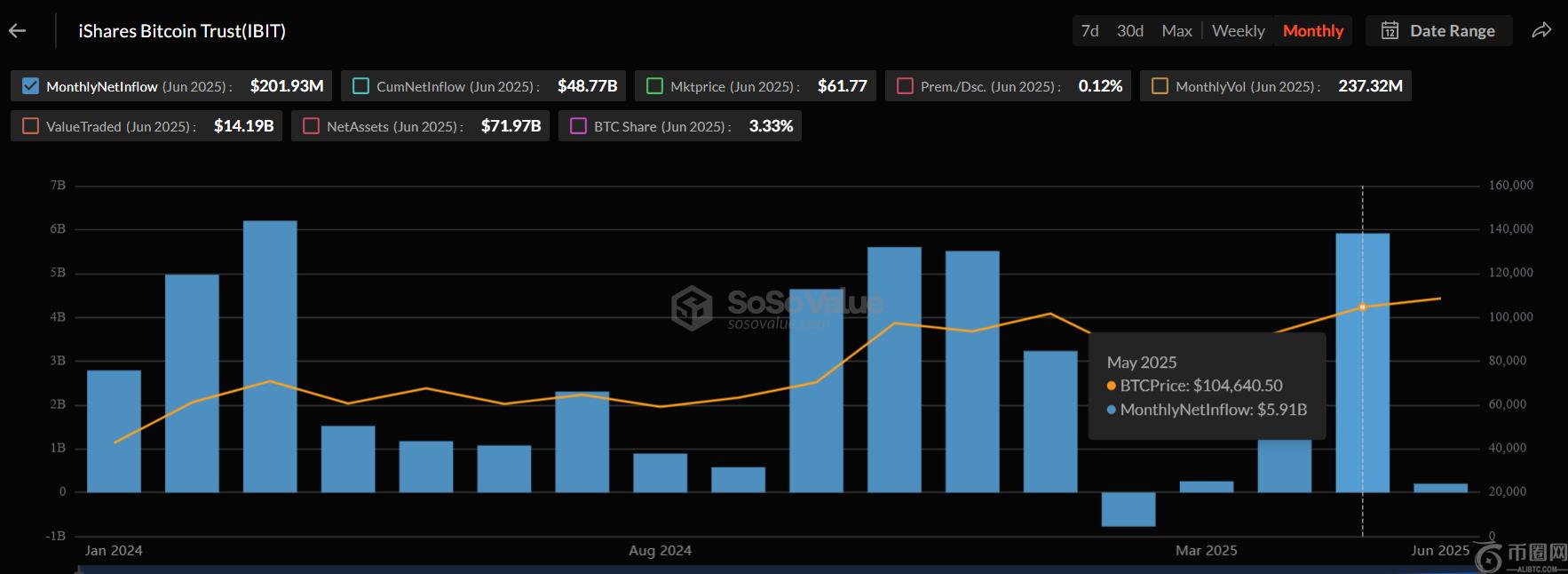Click the May 2025 BTC price point
The height and width of the screenshot is (574, 1568).
click(x=1362, y=307)
